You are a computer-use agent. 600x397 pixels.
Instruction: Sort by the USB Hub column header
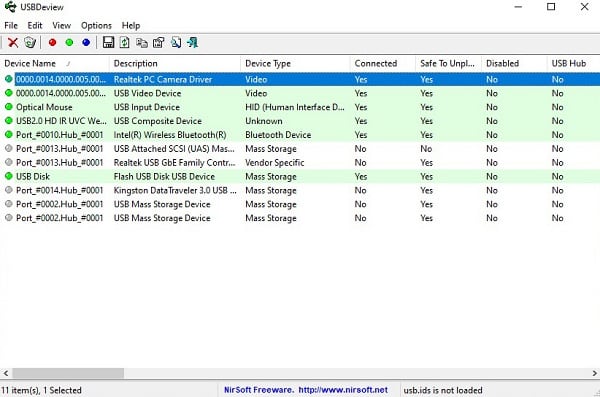pyautogui.click(x=574, y=63)
